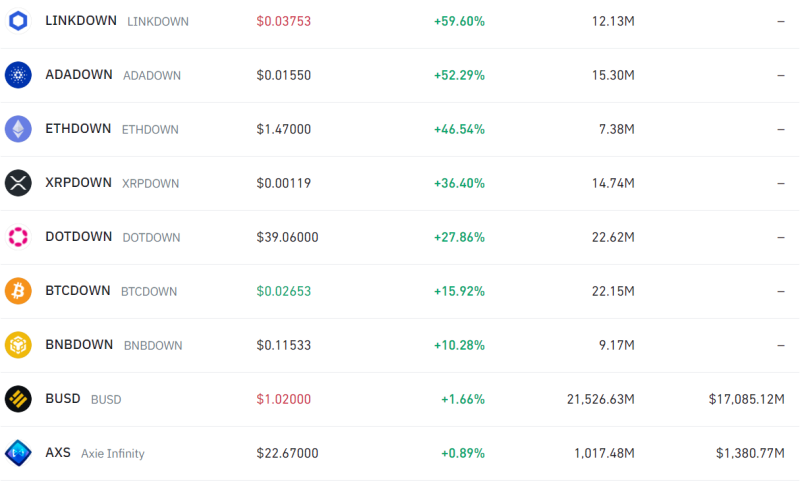This screenshot has height=484, width=800.
Task: Click the gray DOTDOWN ticker label
Action: pos(151,238)
